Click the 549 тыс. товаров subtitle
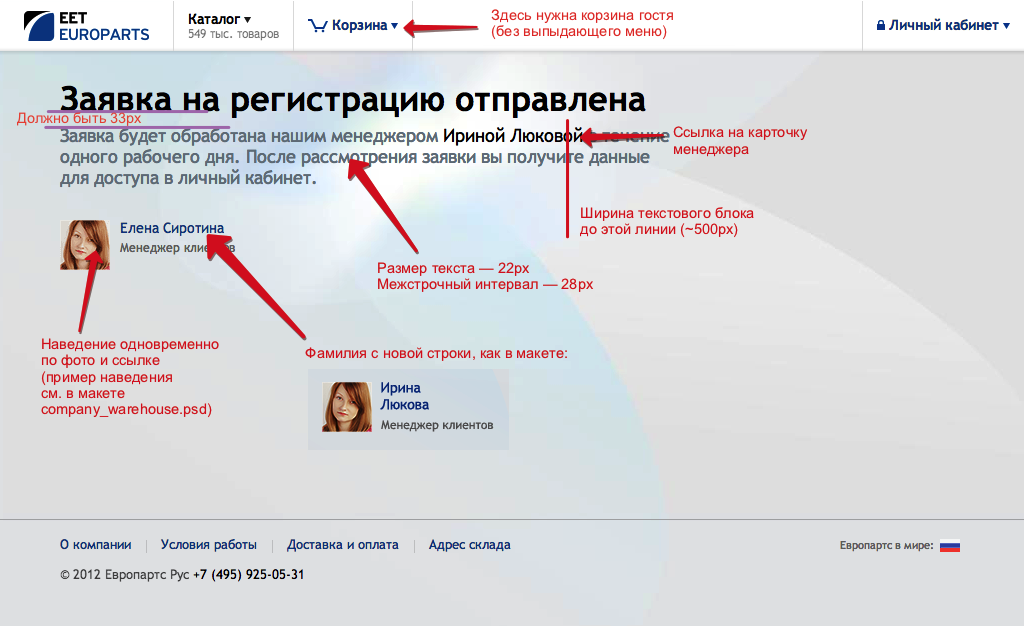 coord(233,35)
